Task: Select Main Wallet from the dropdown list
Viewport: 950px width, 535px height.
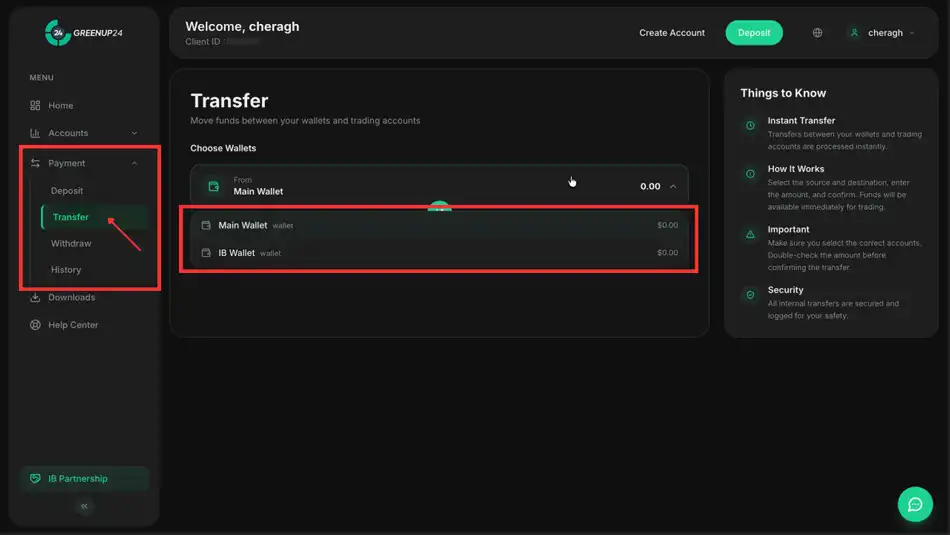Action: pos(439,225)
